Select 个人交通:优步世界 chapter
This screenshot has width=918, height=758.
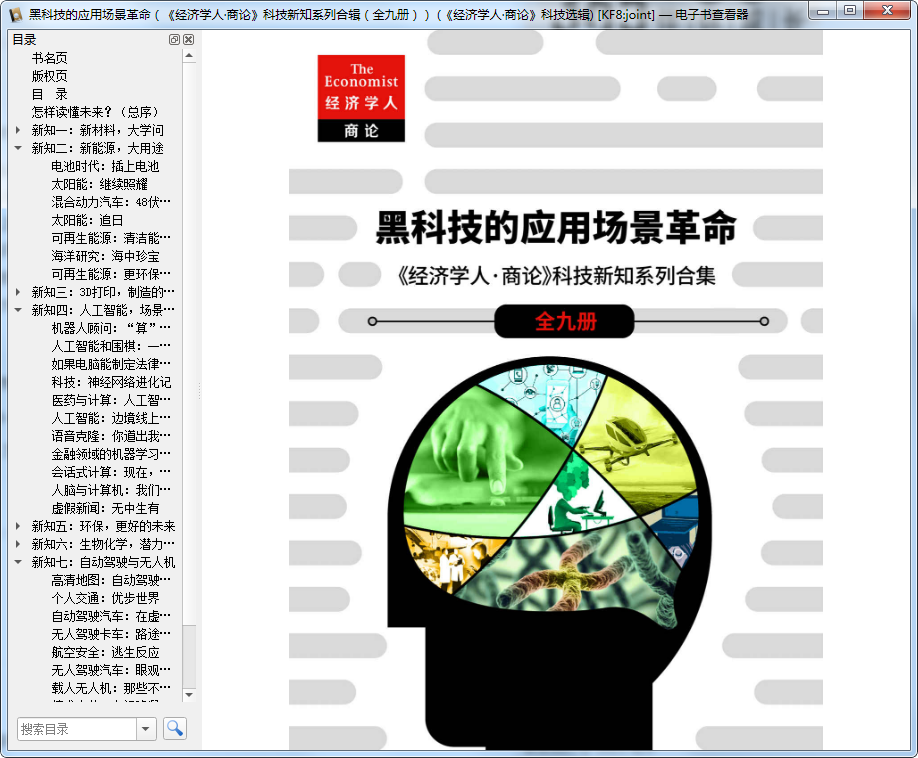click(105, 598)
